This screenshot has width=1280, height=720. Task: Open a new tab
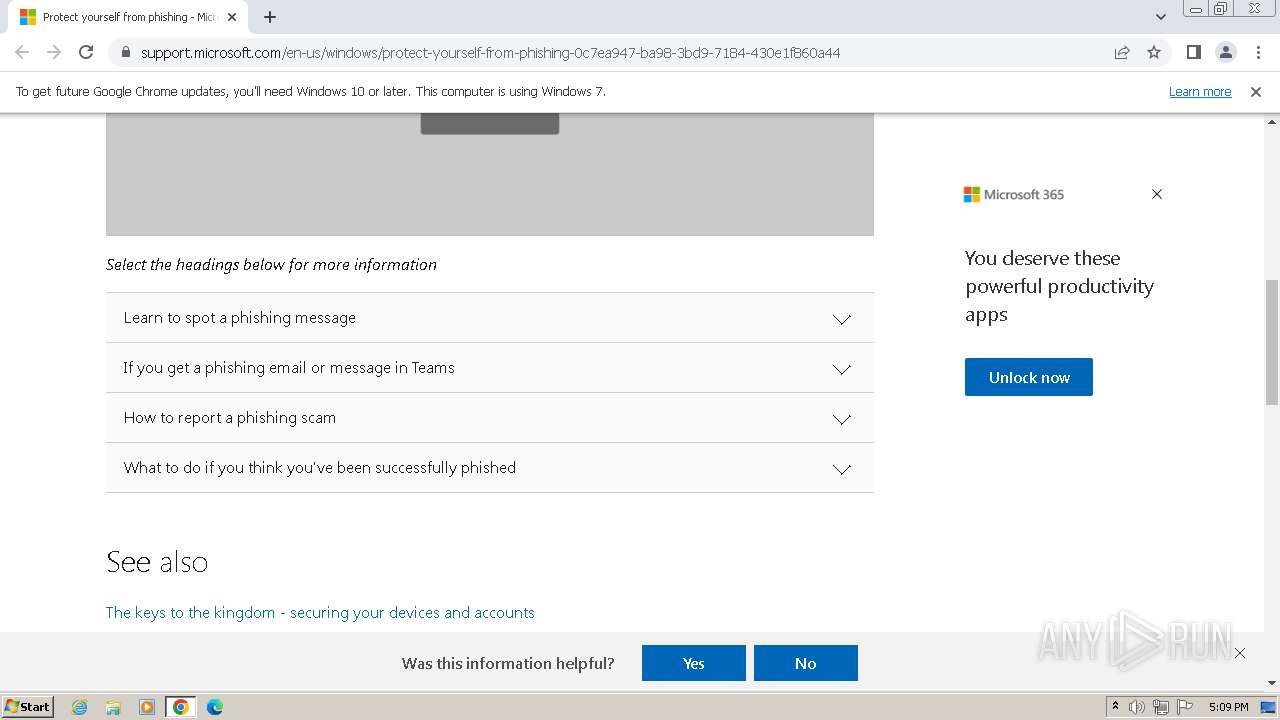(x=270, y=17)
